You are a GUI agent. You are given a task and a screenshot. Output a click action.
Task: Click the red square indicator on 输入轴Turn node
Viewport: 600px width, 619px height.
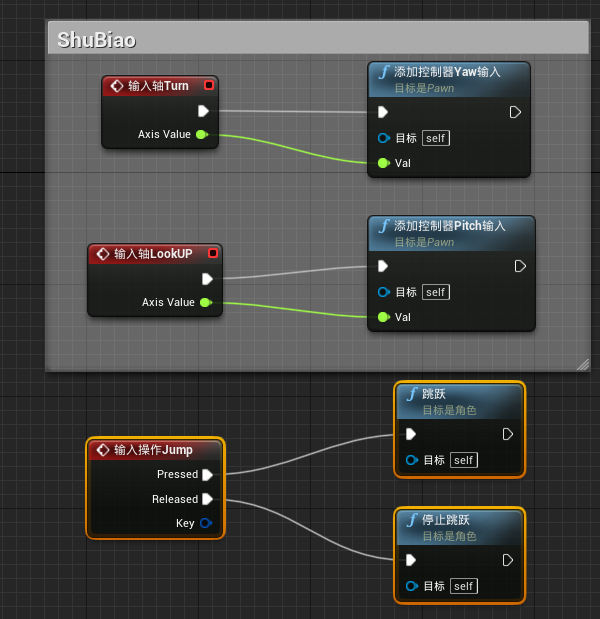pos(209,85)
